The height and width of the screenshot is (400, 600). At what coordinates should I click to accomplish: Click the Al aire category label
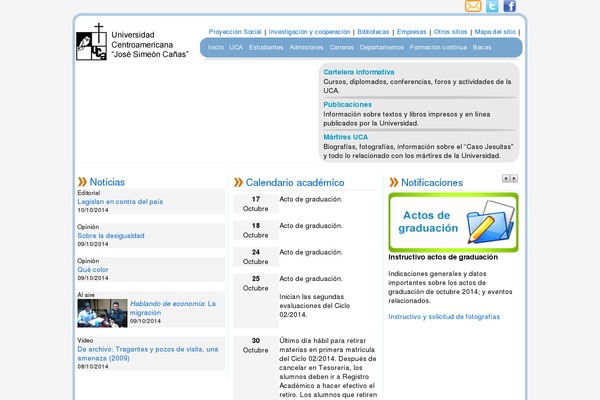click(x=86, y=295)
